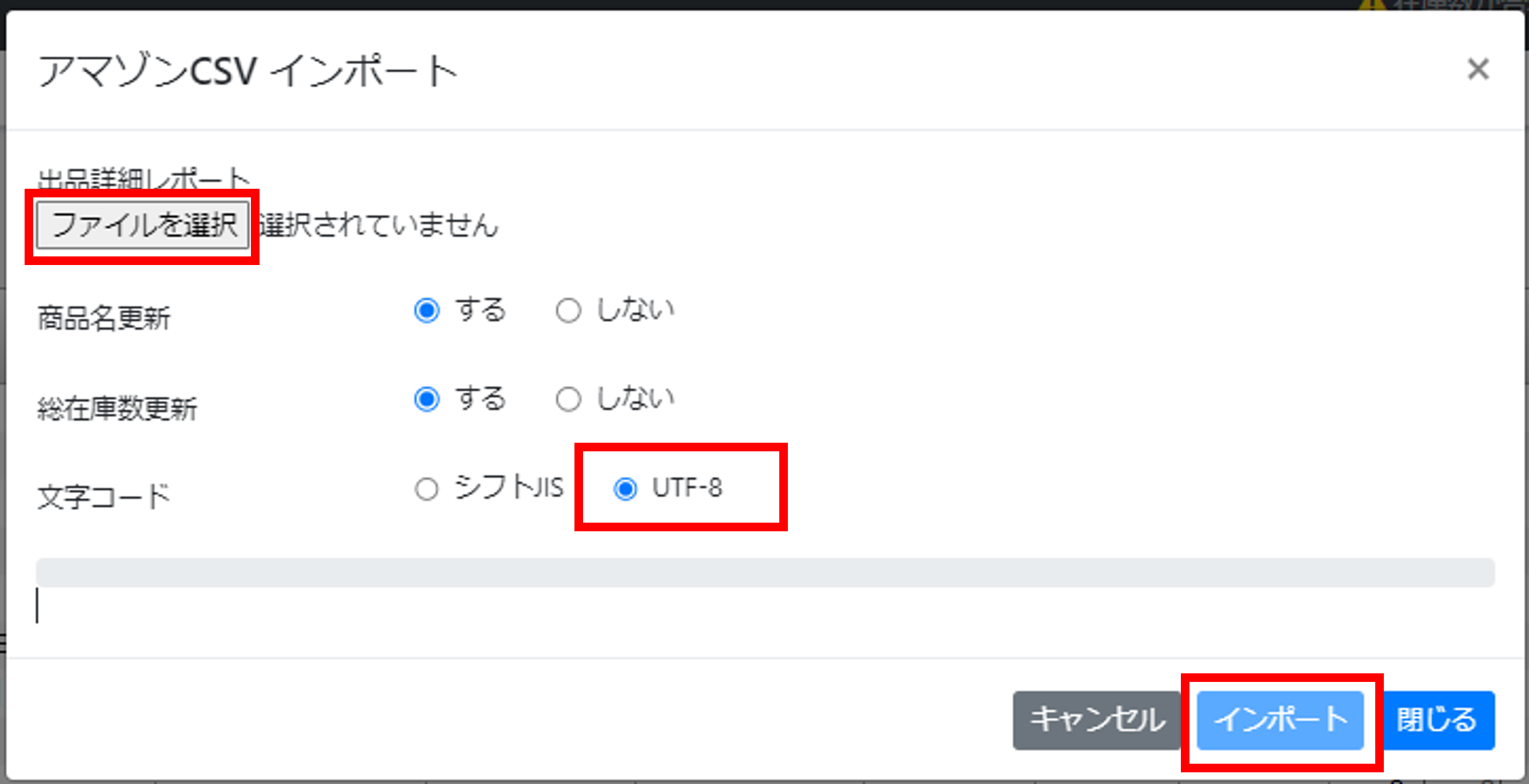Set 文字コード to UTF-8

point(625,489)
